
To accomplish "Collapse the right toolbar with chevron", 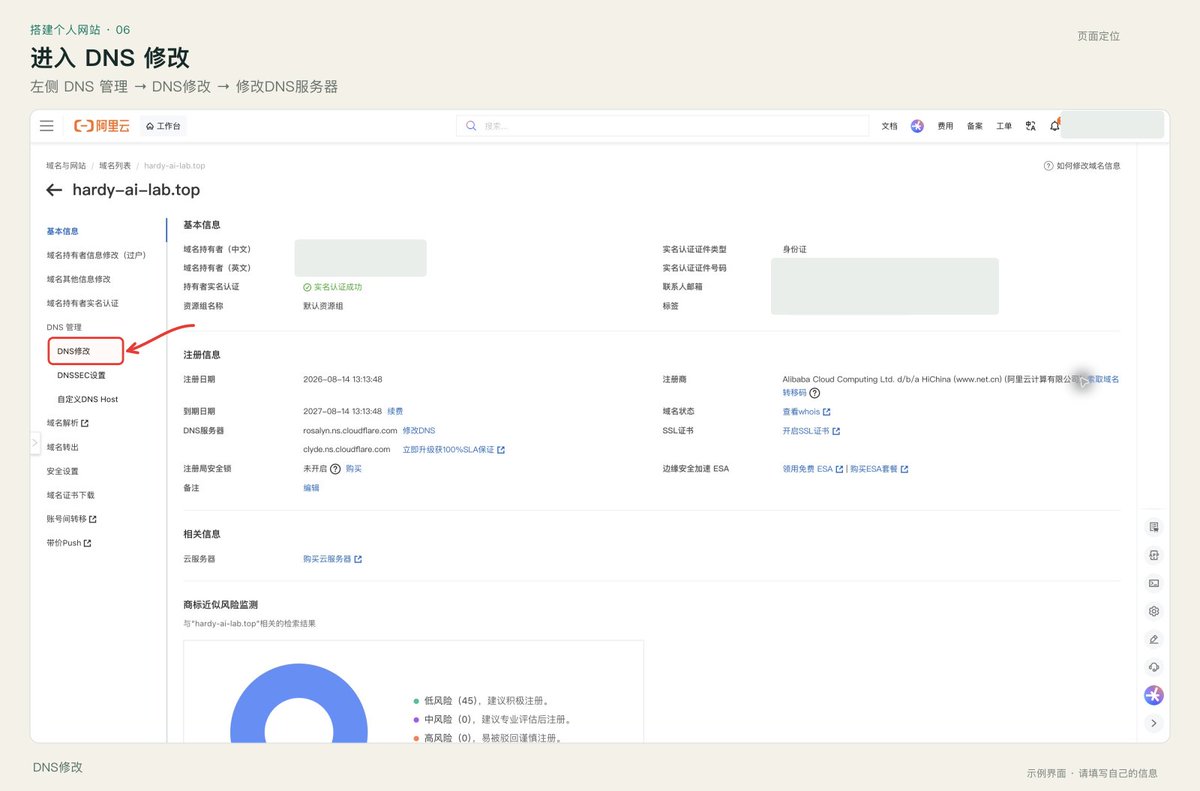I will pyautogui.click(x=1154, y=723).
